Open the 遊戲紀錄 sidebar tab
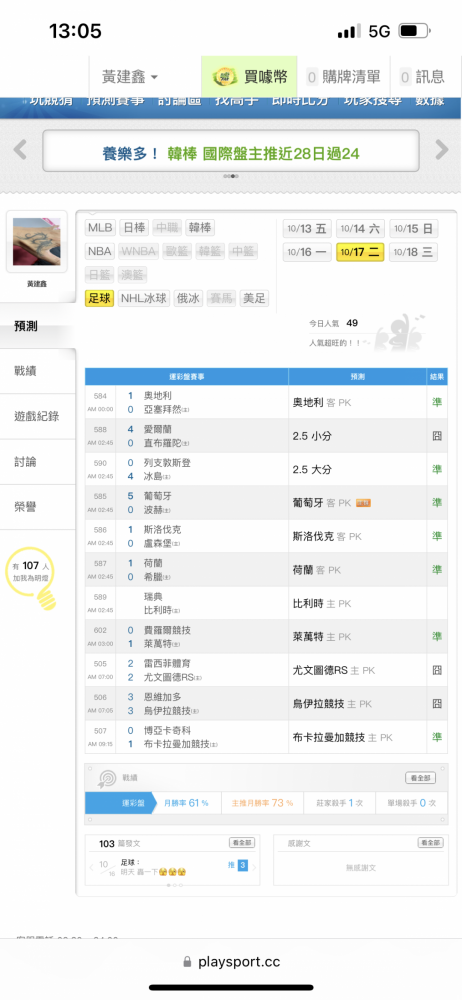 [x=37, y=416]
